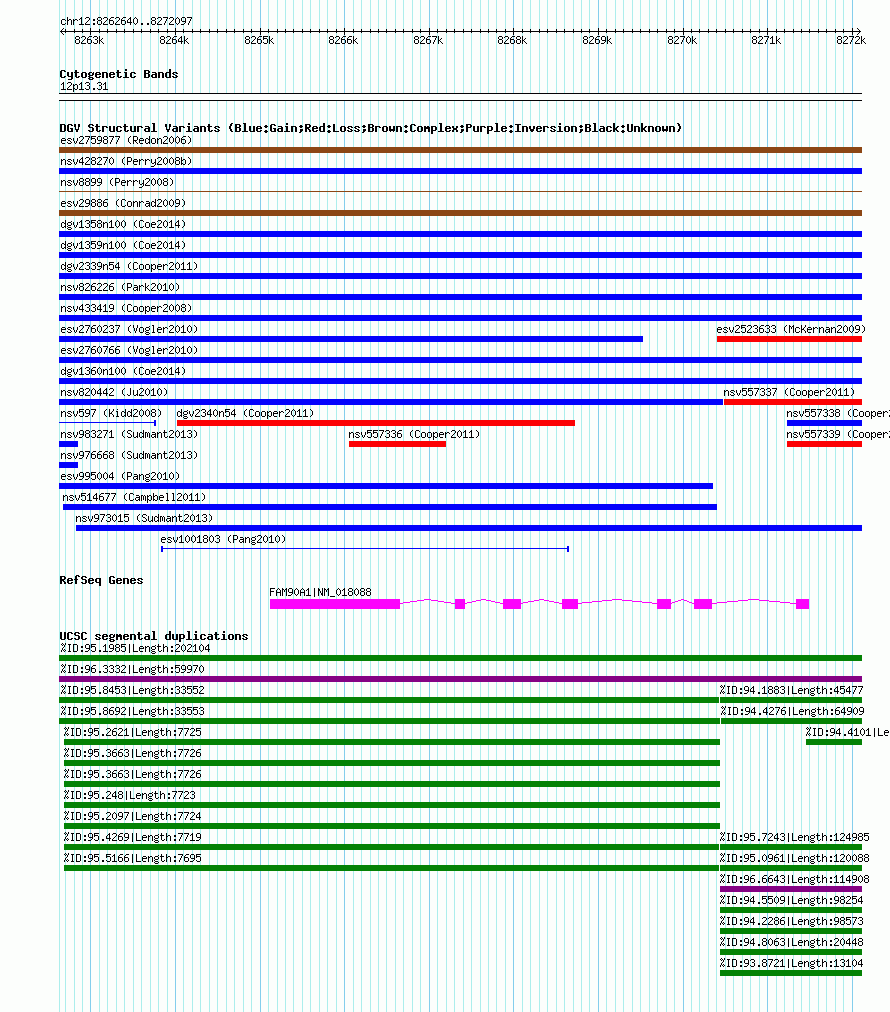Open duplication %ID:95.248|Length:7723

[129, 795]
